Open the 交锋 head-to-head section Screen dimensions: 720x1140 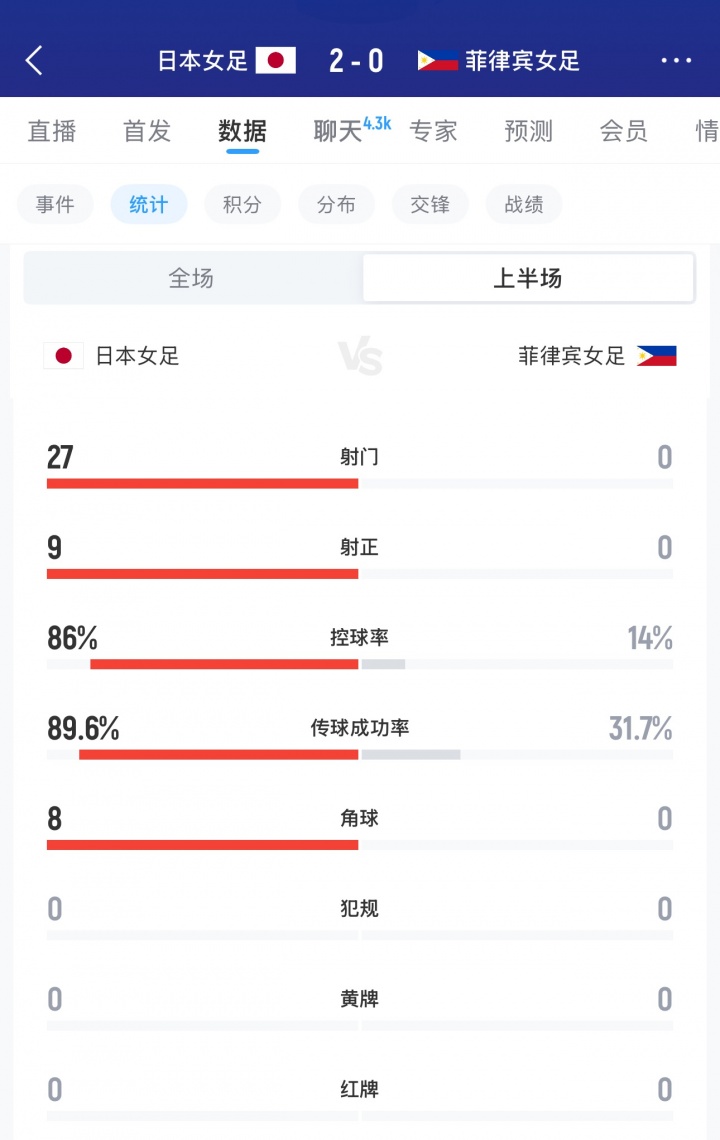pyautogui.click(x=431, y=205)
